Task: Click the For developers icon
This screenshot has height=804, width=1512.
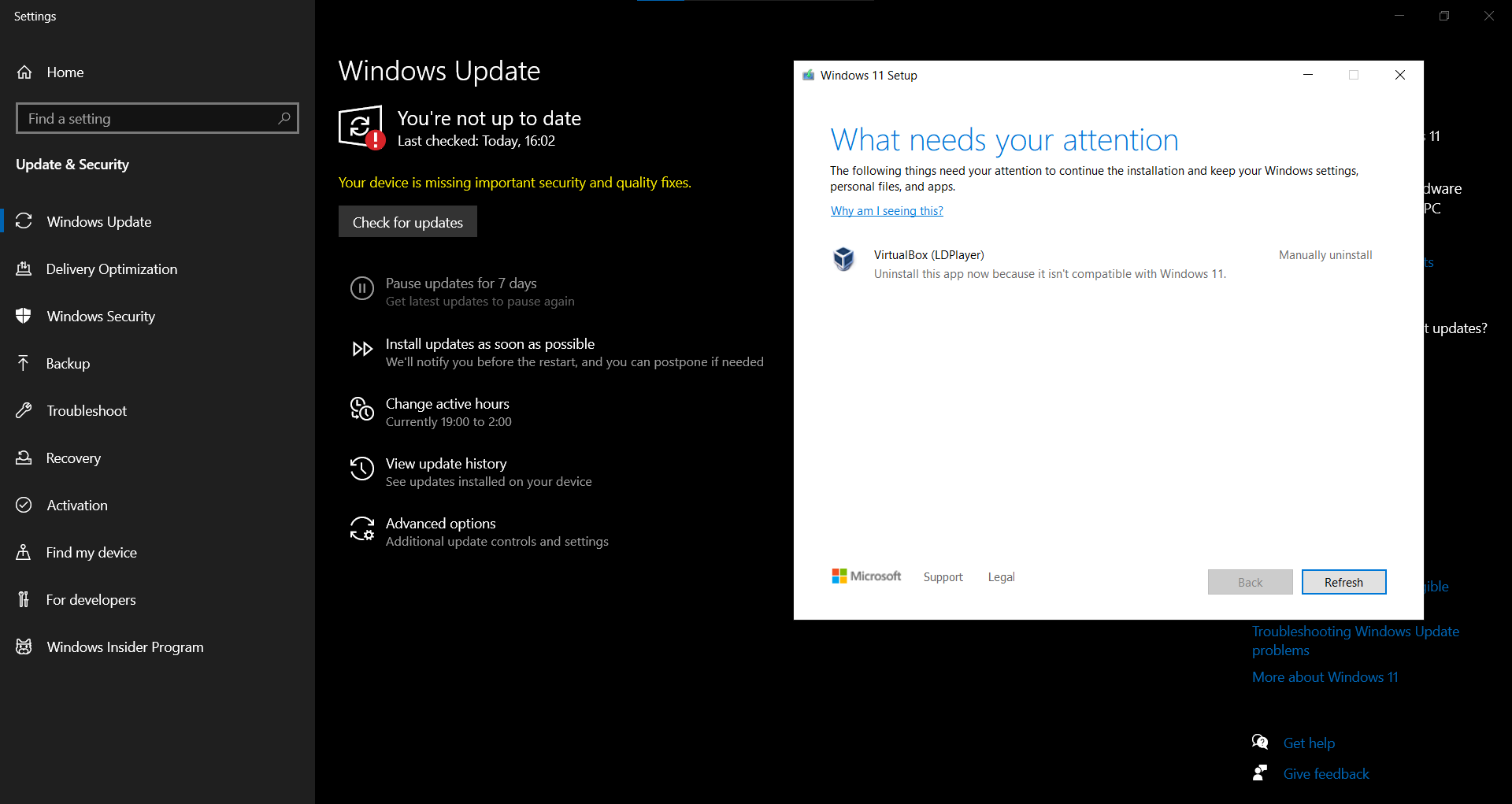Action: [24, 599]
